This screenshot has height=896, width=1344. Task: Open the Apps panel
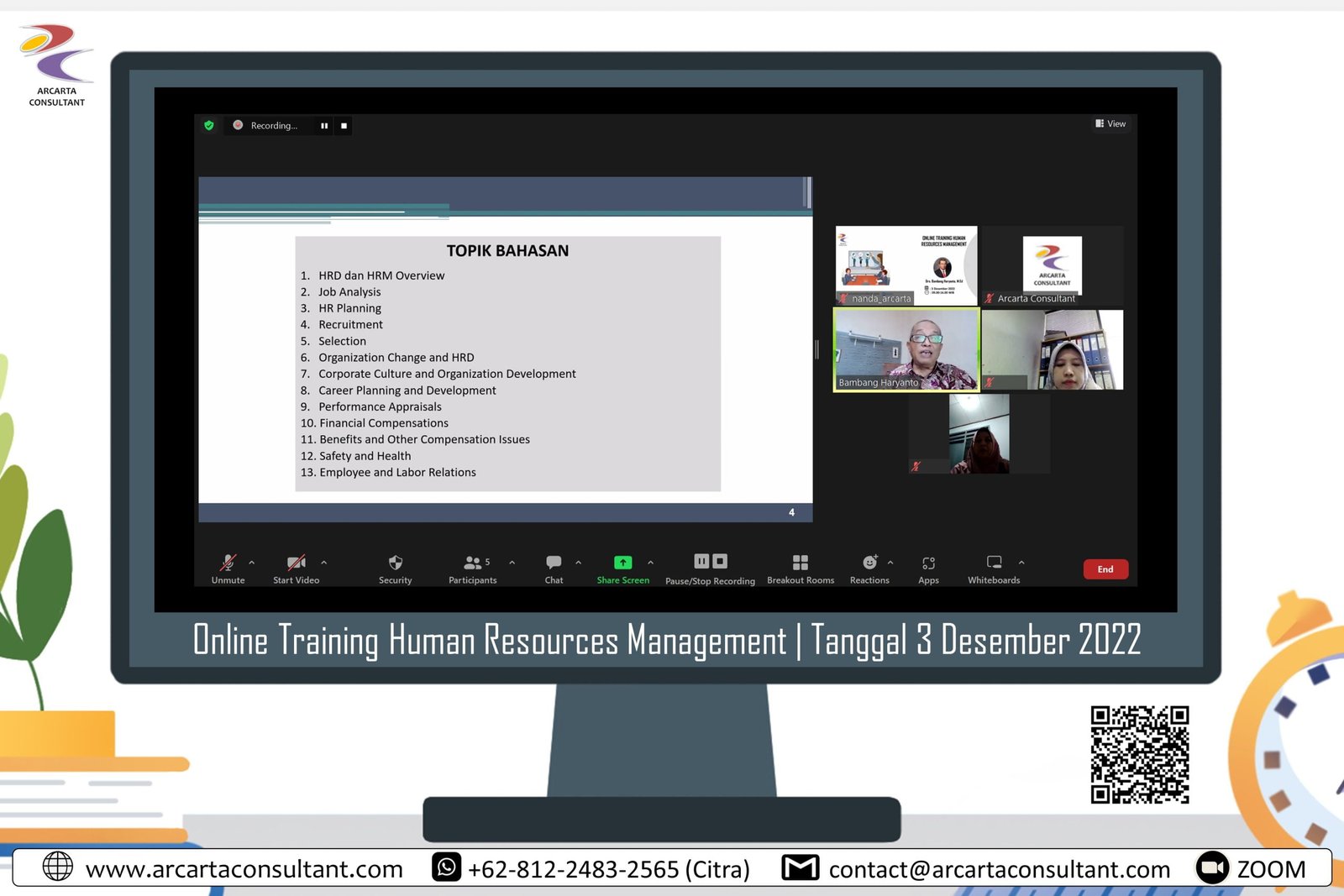click(x=928, y=563)
